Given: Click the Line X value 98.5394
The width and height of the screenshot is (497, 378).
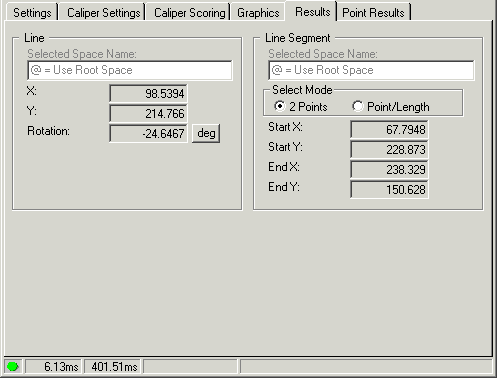Looking at the screenshot, I should click(148, 94).
